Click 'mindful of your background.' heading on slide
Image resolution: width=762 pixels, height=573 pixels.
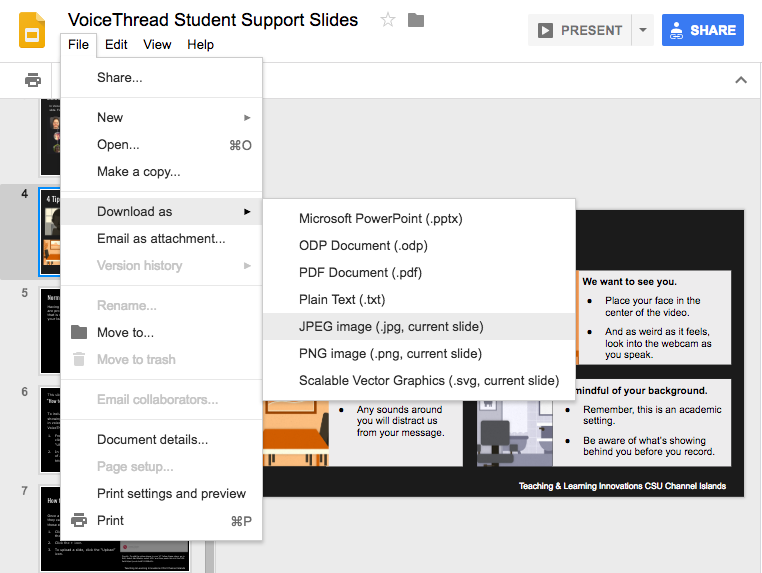point(641,391)
